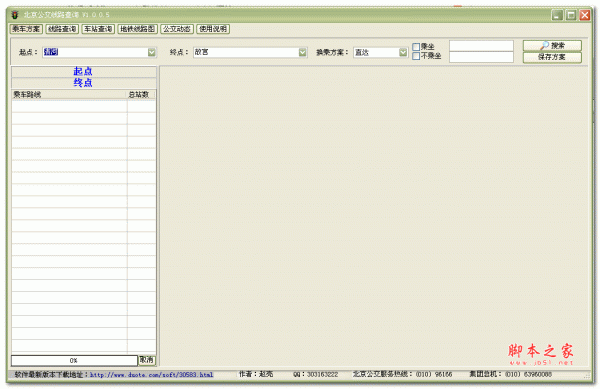600x389 pixels.
Task: Click the blue 起点 header bar
Action: click(x=83, y=72)
